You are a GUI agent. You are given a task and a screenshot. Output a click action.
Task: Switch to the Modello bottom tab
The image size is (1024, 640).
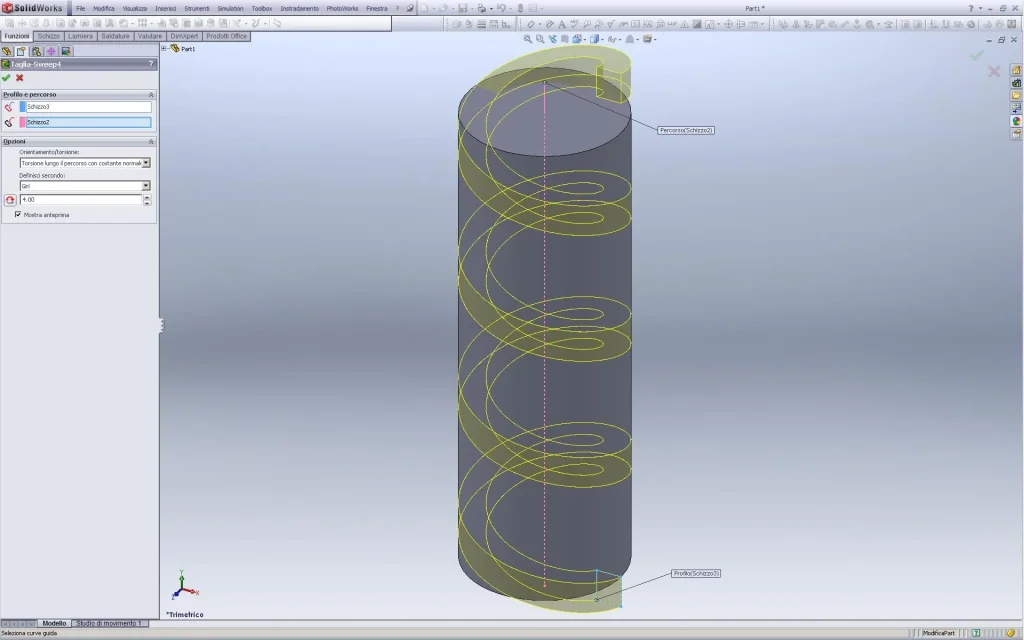[x=54, y=624]
